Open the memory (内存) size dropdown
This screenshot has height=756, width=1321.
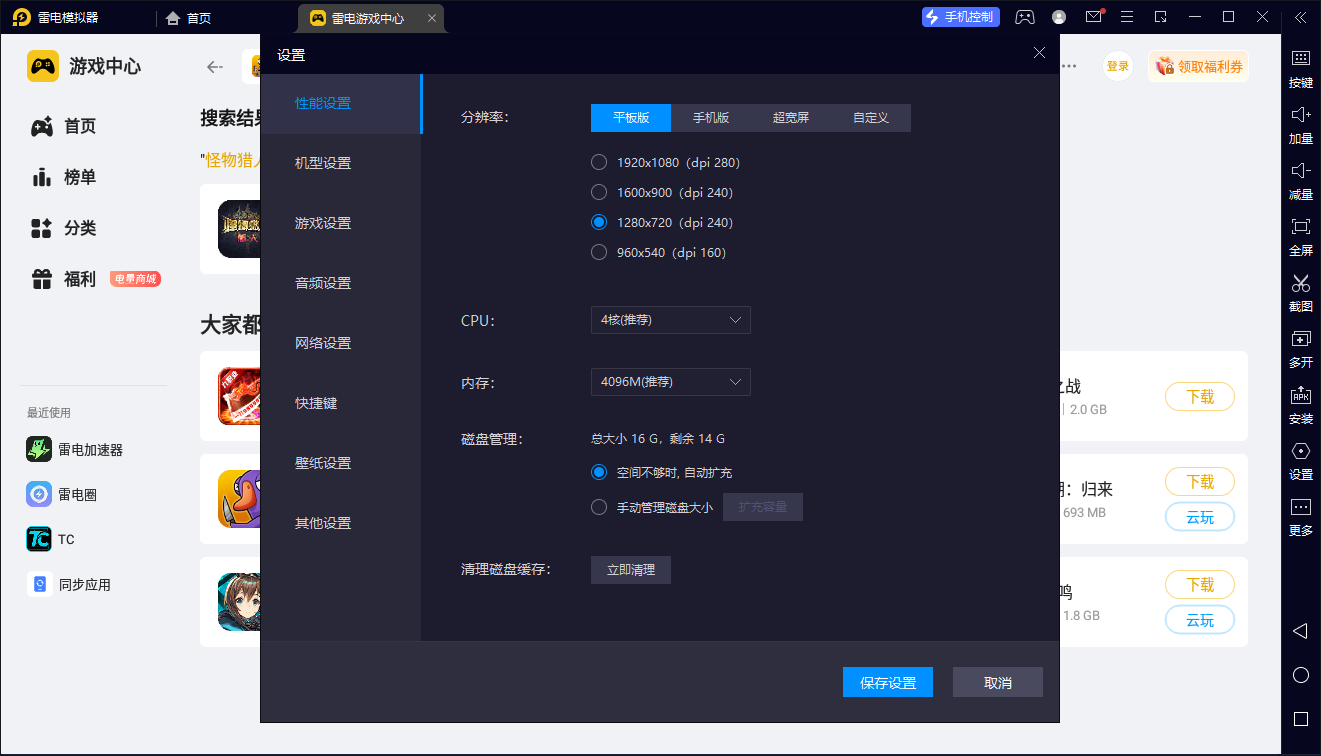(x=670, y=382)
